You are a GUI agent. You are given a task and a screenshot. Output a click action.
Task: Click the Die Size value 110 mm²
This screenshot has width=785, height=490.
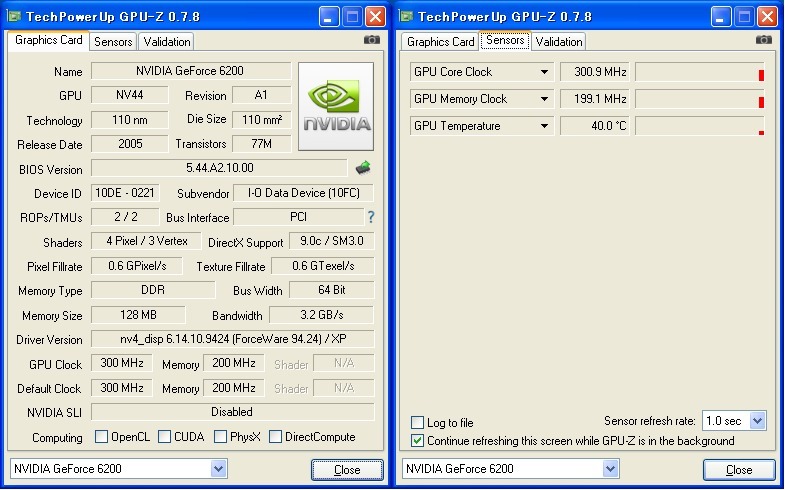pyautogui.click(x=262, y=120)
